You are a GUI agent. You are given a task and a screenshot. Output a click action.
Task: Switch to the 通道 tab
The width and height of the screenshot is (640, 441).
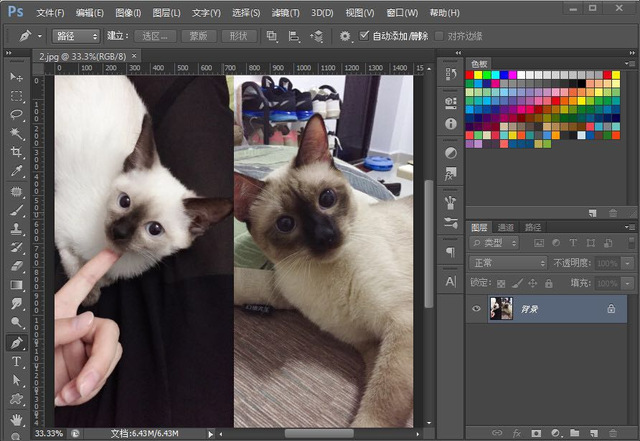[506, 227]
